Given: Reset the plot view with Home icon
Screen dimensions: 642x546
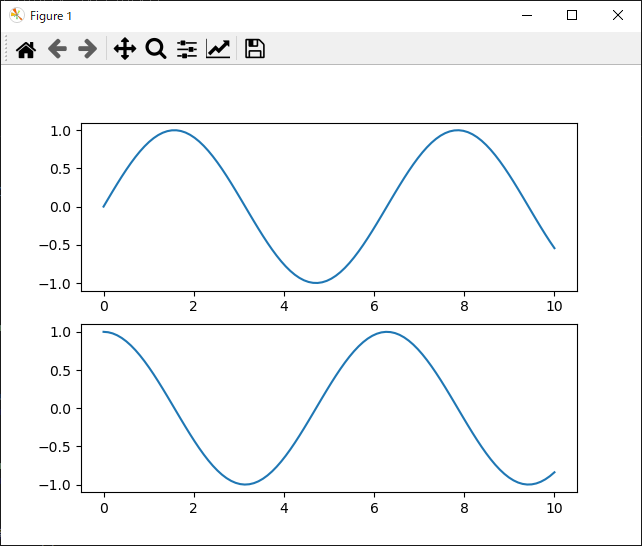Looking at the screenshot, I should click(x=26, y=50).
